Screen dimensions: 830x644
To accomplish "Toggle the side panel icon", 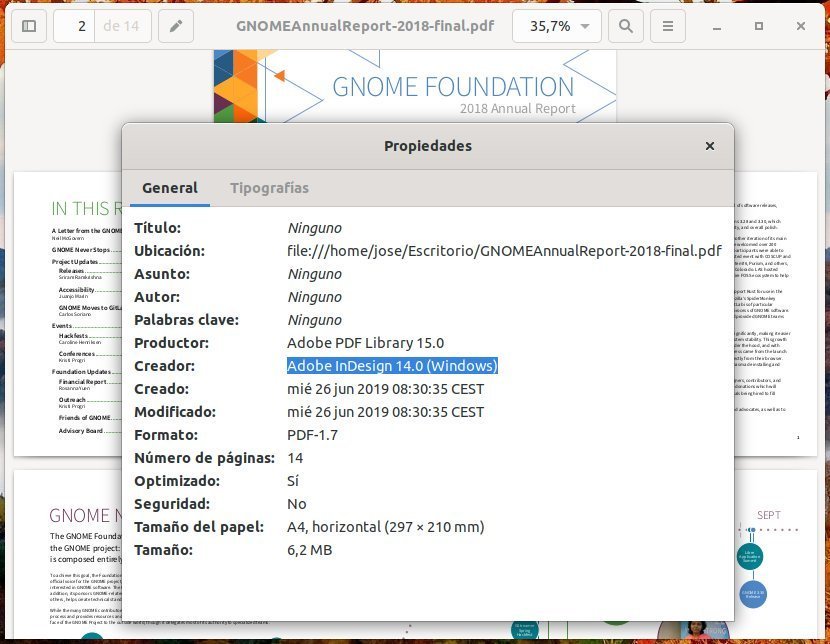I will tap(29, 26).
